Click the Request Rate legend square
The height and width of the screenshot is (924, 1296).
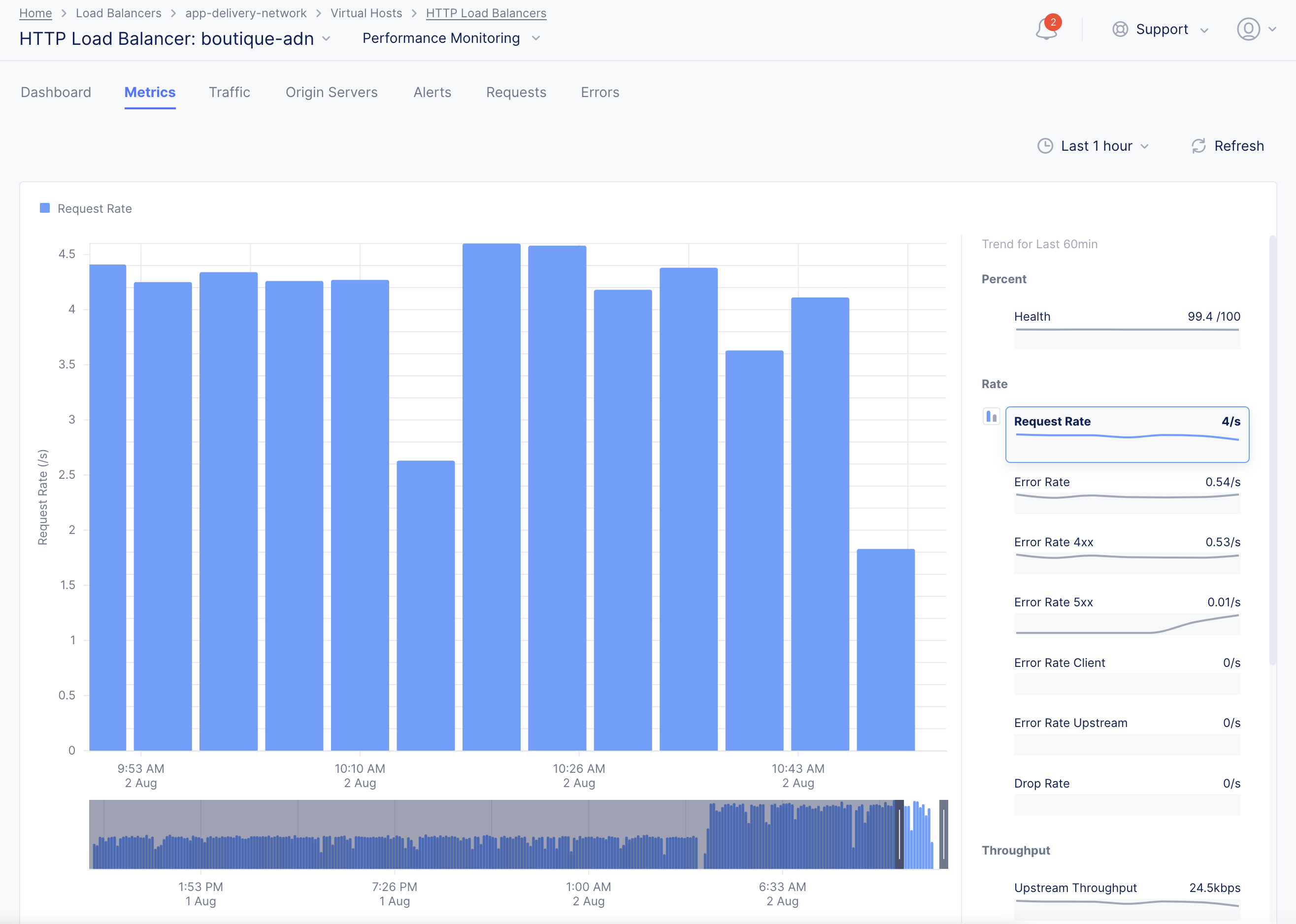tap(44, 208)
